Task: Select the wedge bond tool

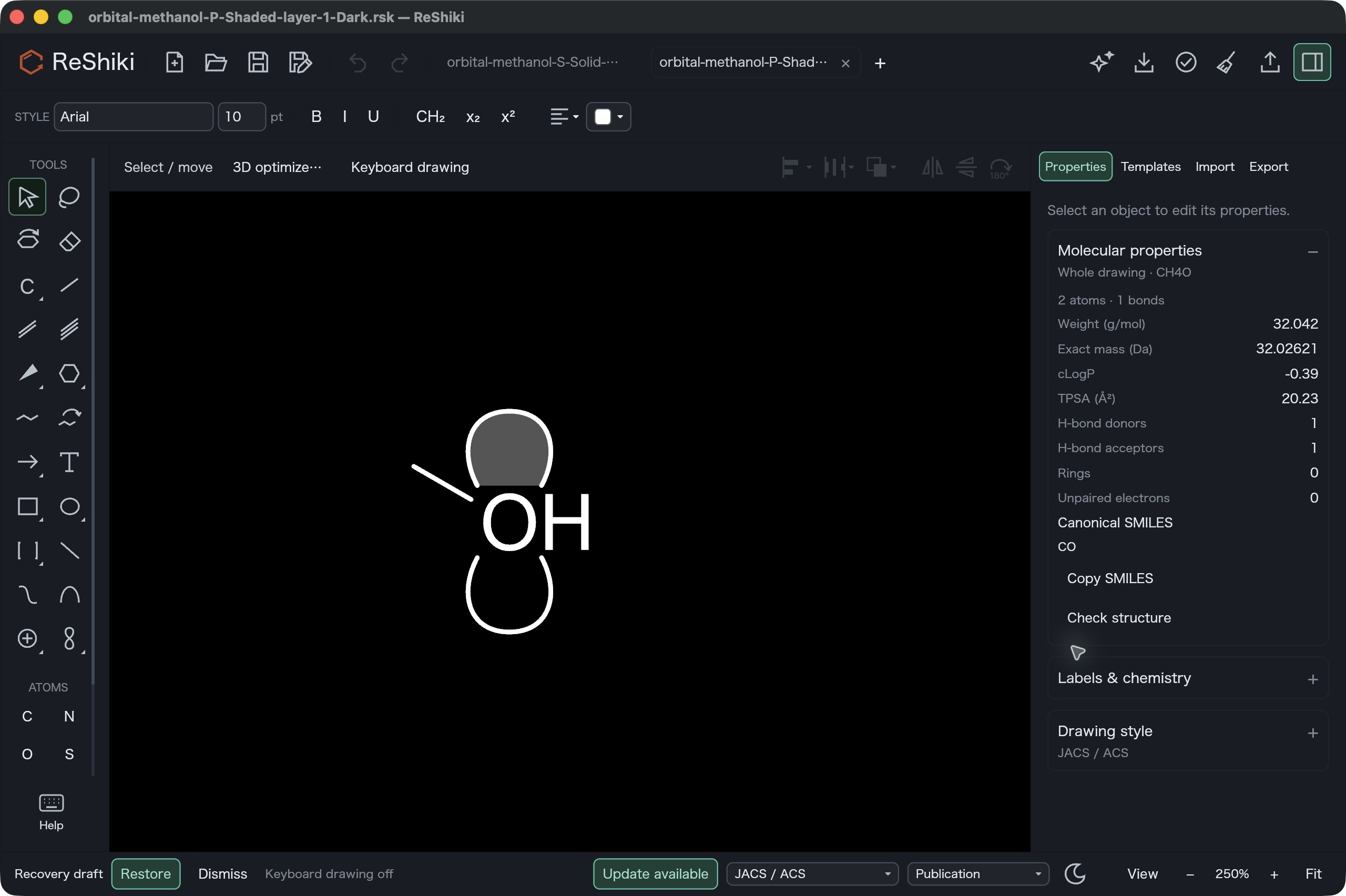Action: [x=27, y=373]
